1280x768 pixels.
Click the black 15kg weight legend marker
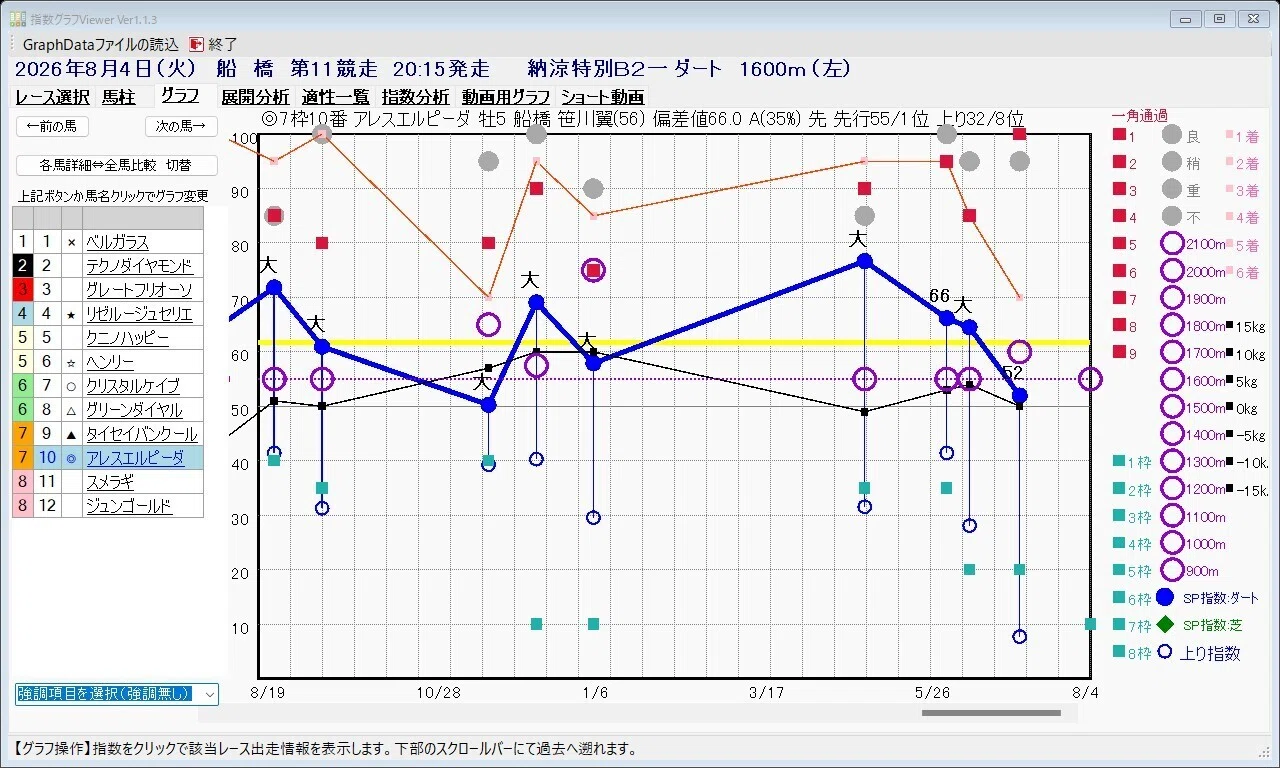[1228, 326]
